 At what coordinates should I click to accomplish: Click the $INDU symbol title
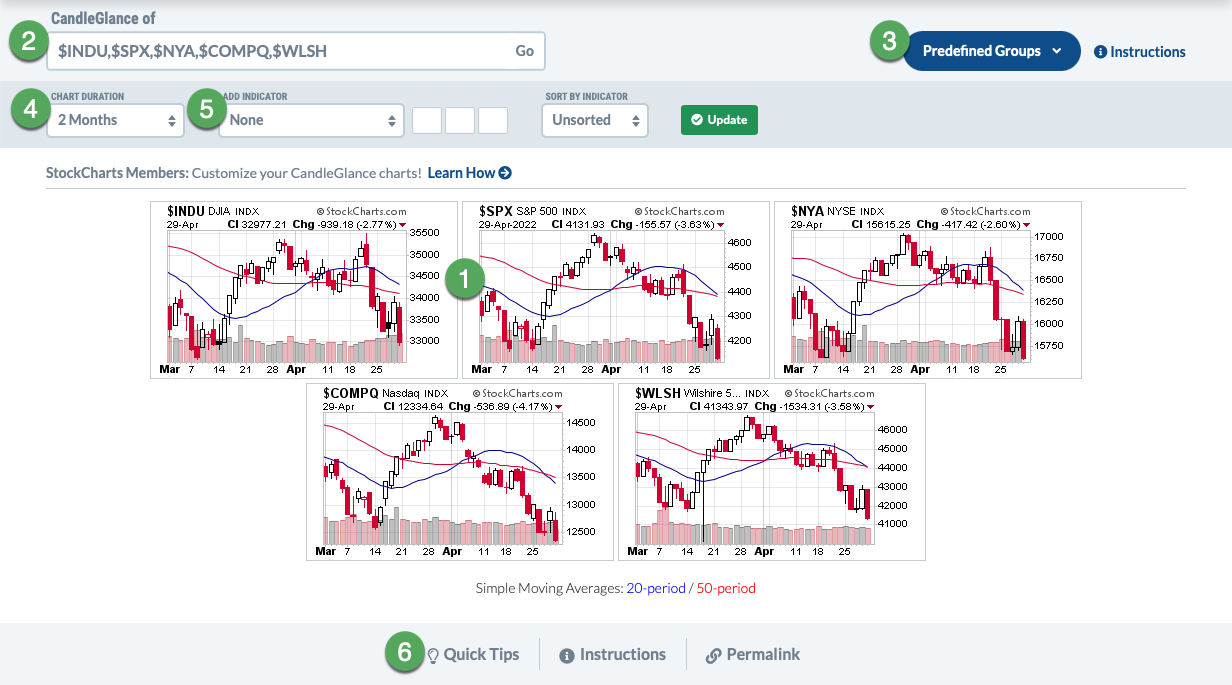[185, 211]
